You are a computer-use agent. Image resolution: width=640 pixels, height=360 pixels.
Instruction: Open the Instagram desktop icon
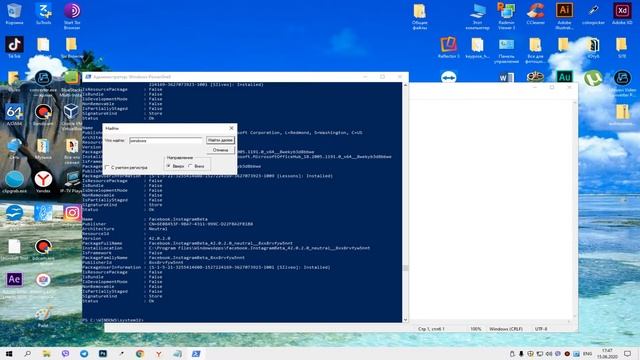(x=72, y=214)
